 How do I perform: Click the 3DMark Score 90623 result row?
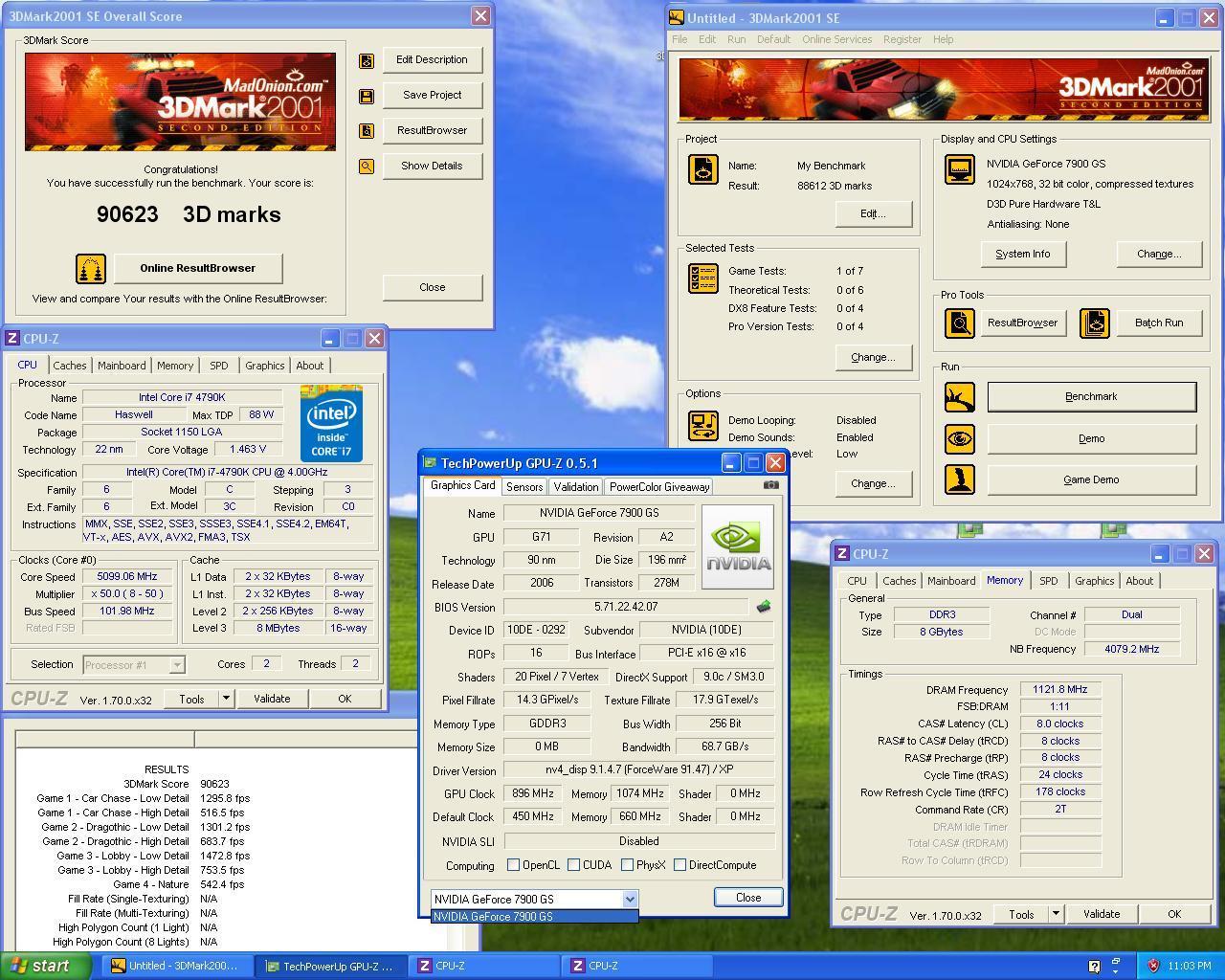pyautogui.click(x=175, y=784)
